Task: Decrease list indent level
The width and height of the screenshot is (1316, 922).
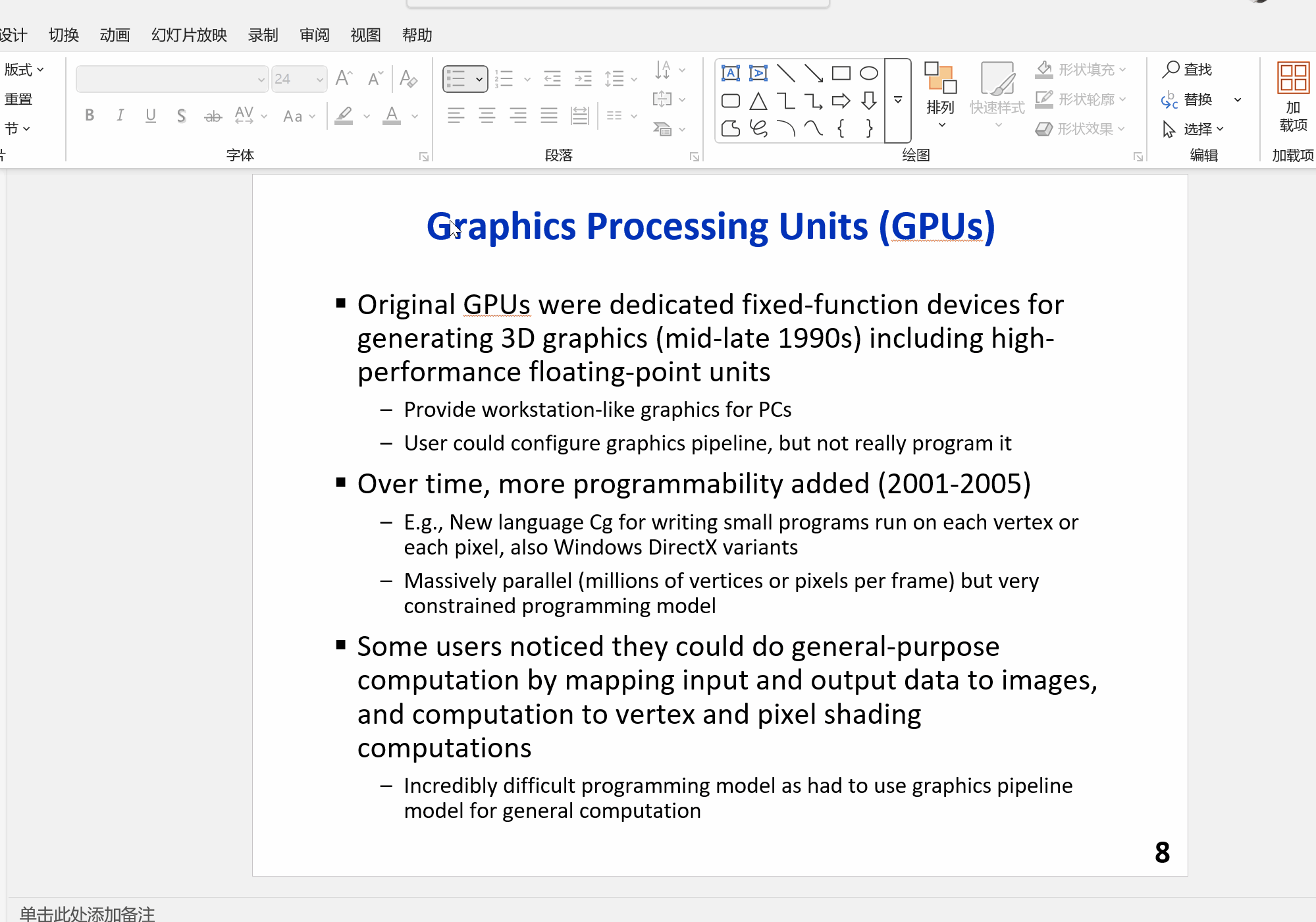Action: point(552,79)
